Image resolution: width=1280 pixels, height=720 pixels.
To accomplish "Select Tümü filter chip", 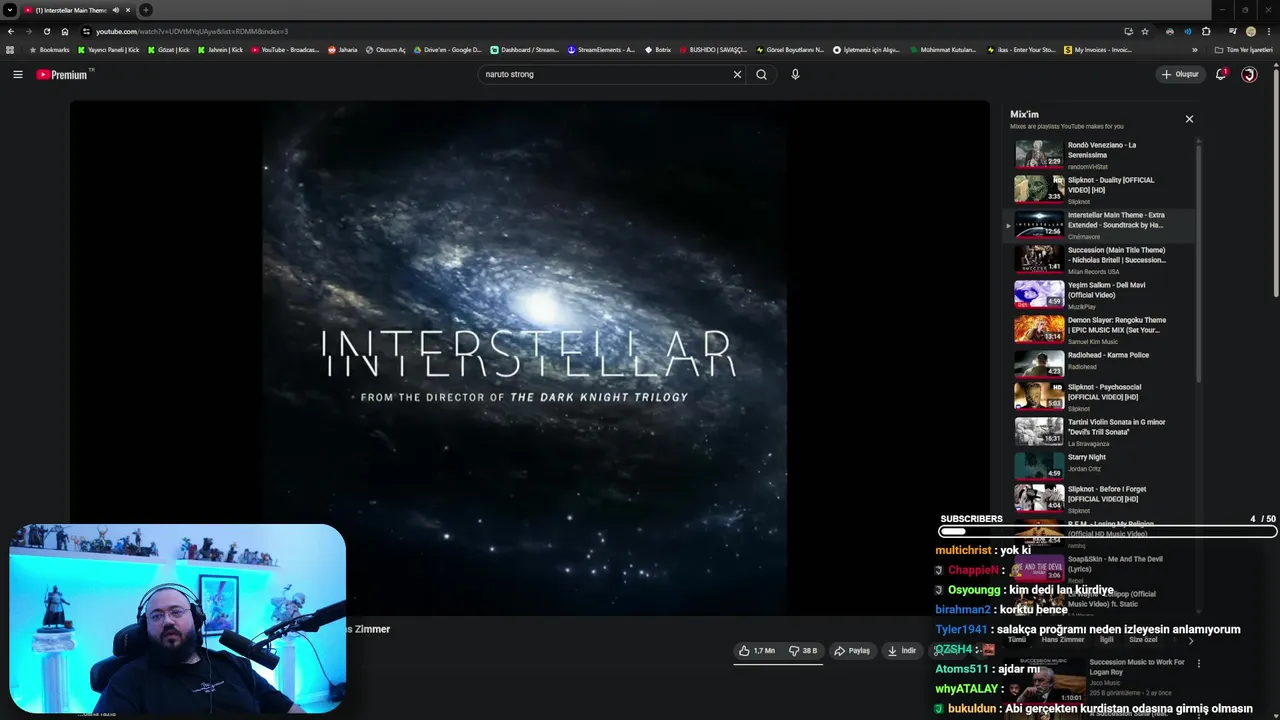I will tap(1017, 639).
